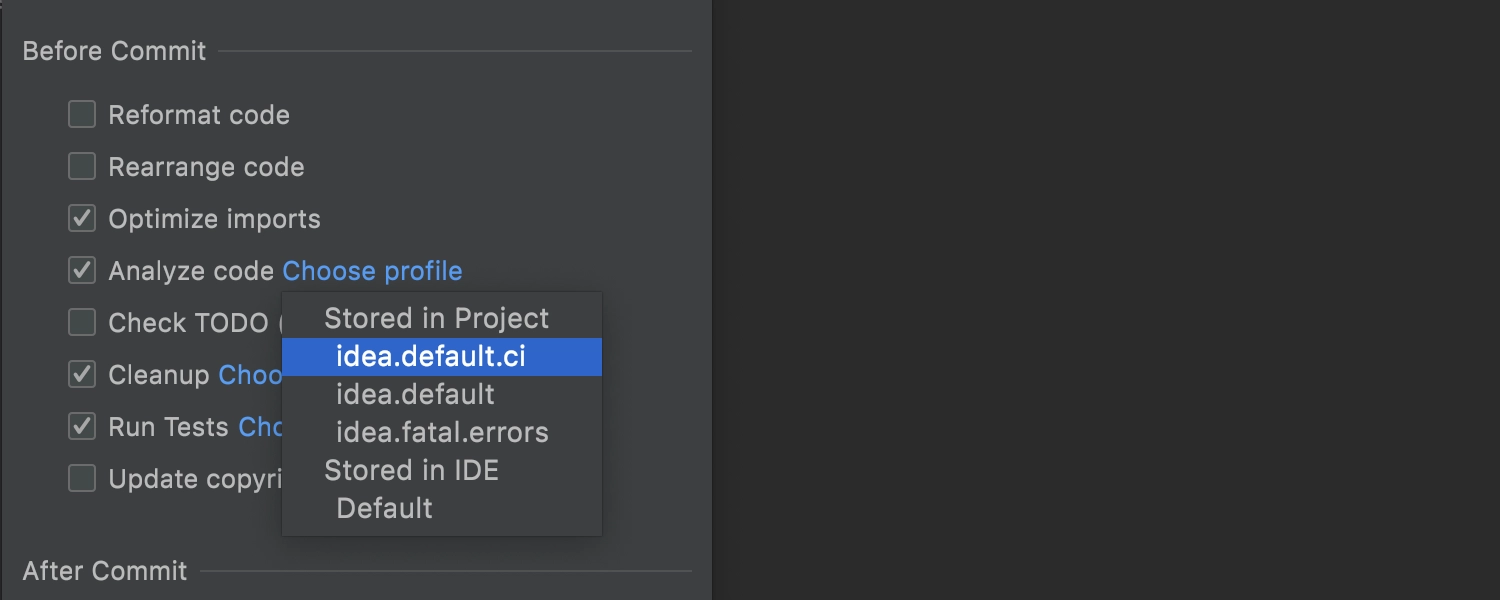This screenshot has width=1500, height=600.
Task: Uncheck the Cleanup checkbox
Action: [x=82, y=375]
